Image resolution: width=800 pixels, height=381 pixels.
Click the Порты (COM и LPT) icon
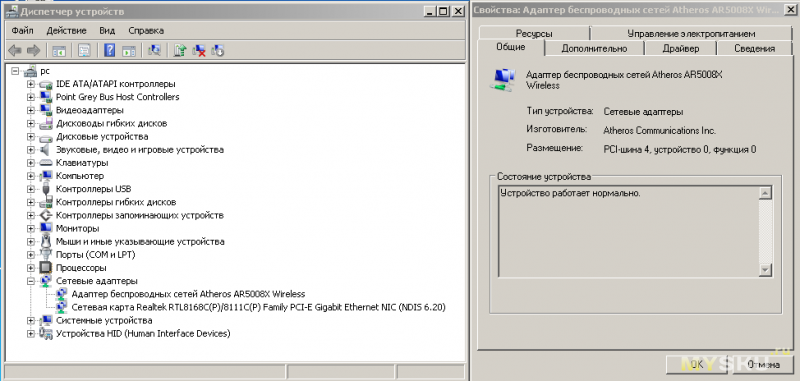click(x=46, y=254)
